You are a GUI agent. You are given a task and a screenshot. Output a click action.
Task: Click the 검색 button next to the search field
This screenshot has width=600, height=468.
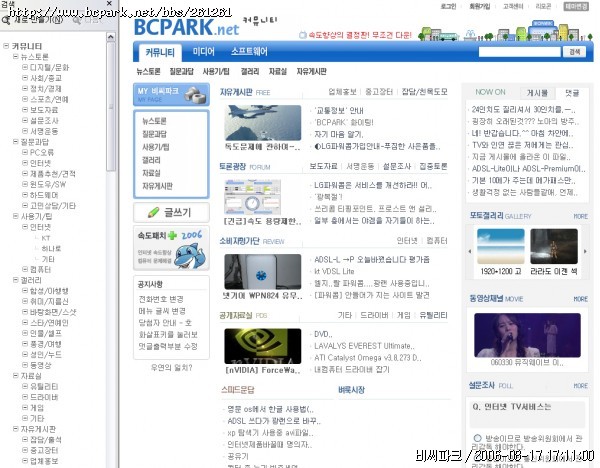coord(574,52)
